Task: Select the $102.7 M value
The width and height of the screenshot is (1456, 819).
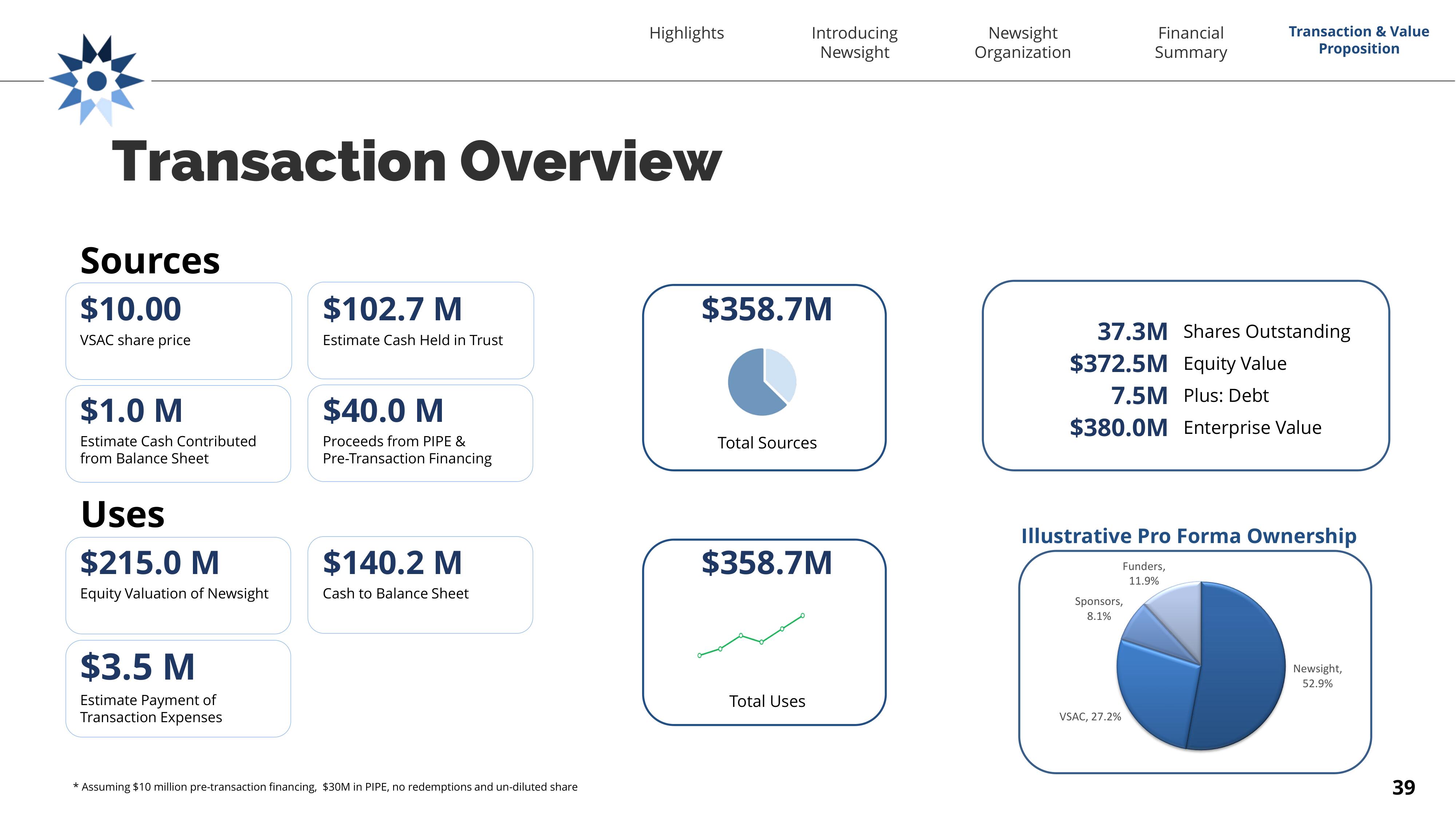Action: click(392, 309)
